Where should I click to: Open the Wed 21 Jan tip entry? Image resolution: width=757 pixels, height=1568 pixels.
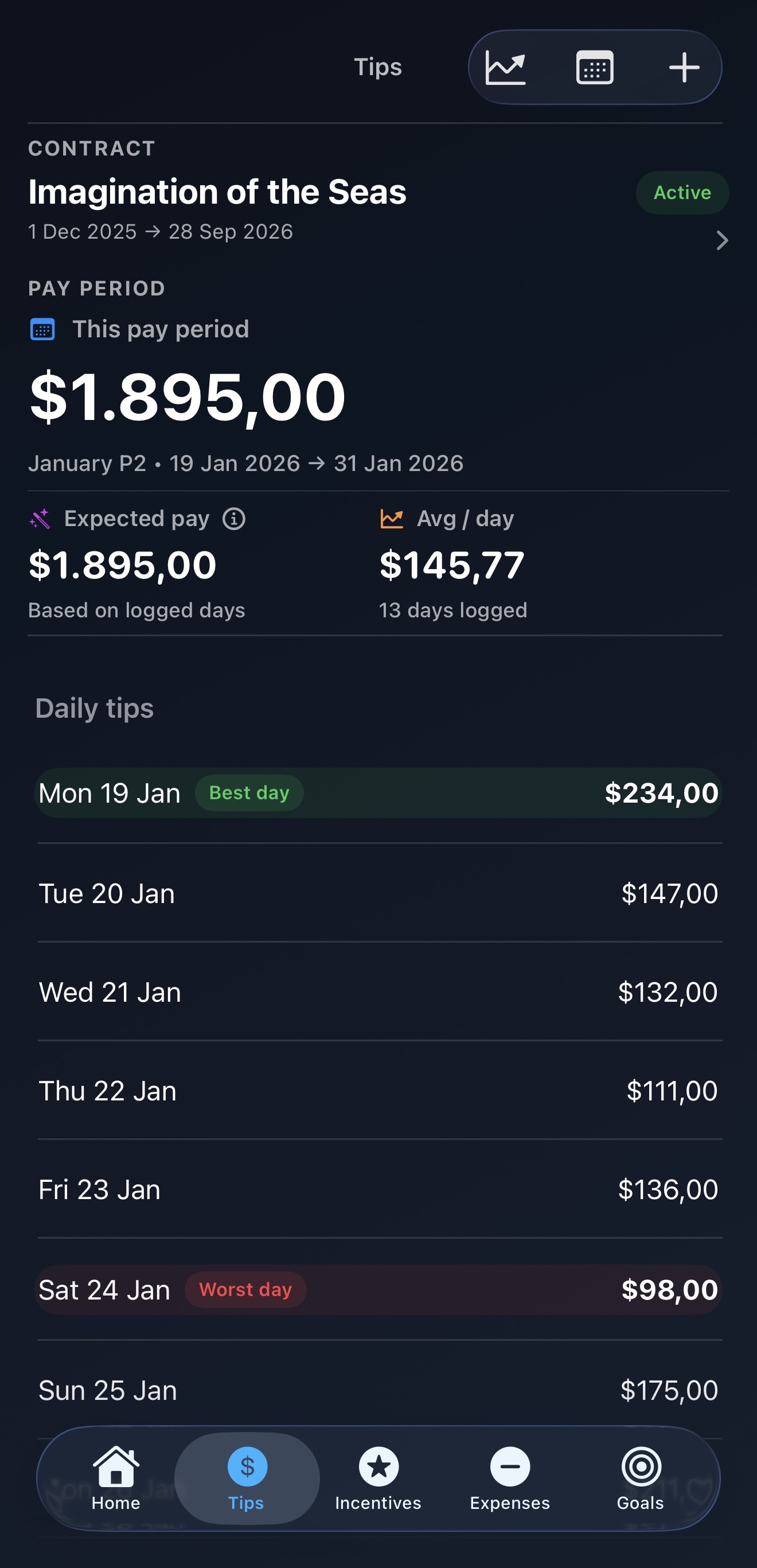(x=378, y=992)
